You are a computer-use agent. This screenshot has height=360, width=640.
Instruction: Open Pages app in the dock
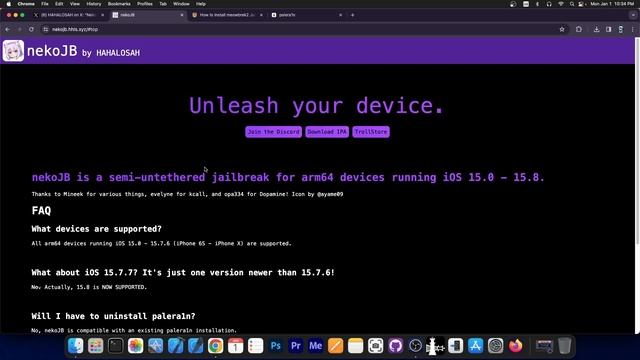click(336, 346)
